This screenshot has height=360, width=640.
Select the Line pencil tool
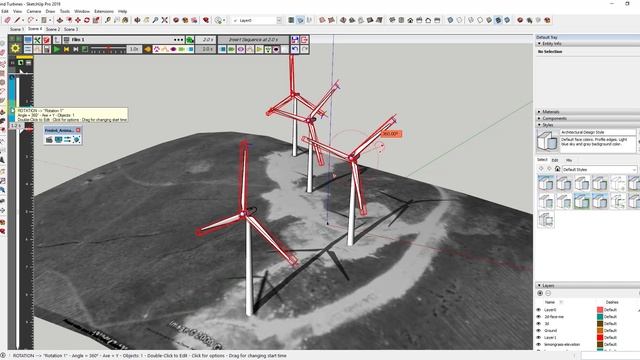coord(17,20)
